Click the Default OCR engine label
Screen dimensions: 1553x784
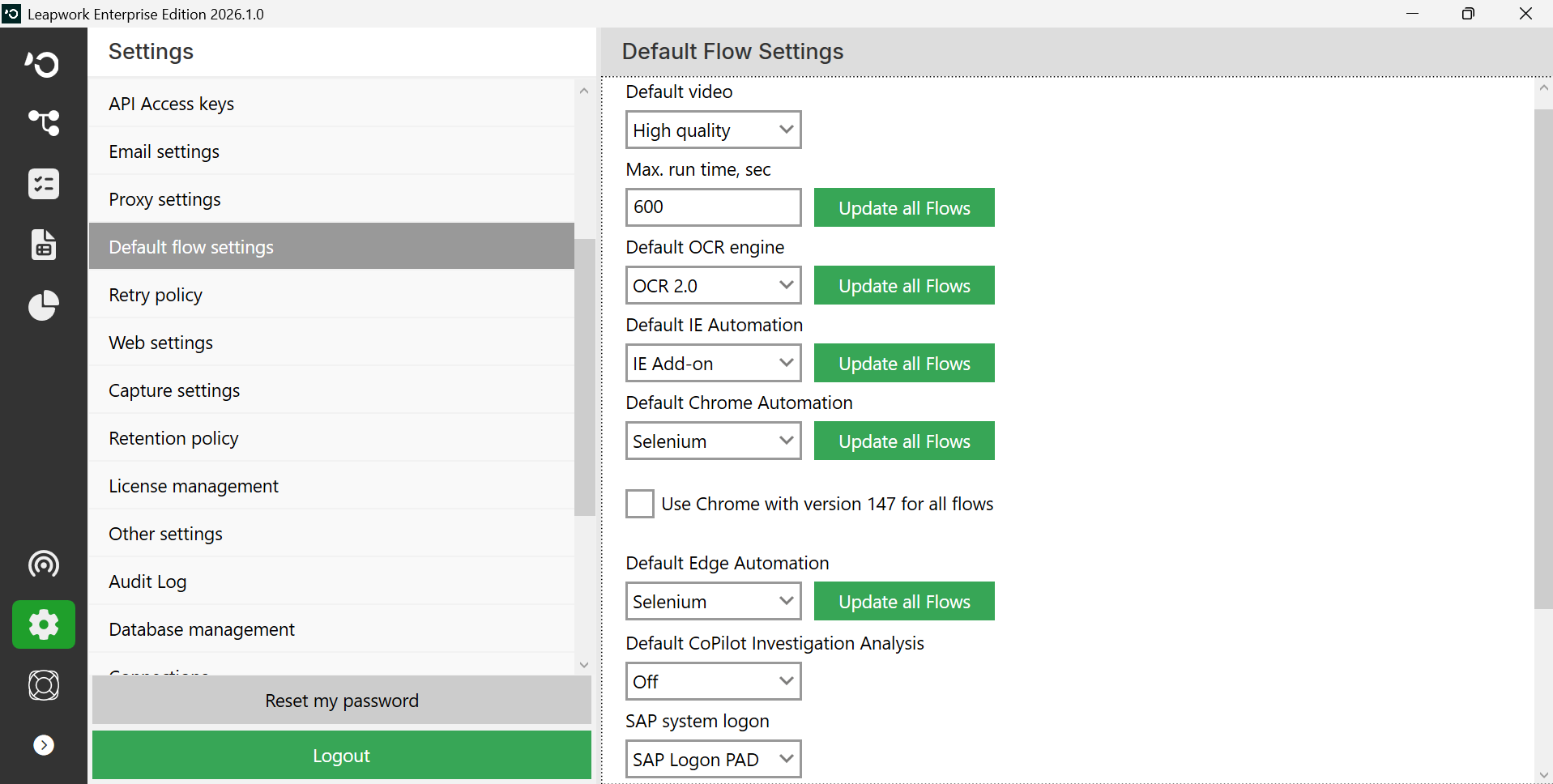[705, 247]
